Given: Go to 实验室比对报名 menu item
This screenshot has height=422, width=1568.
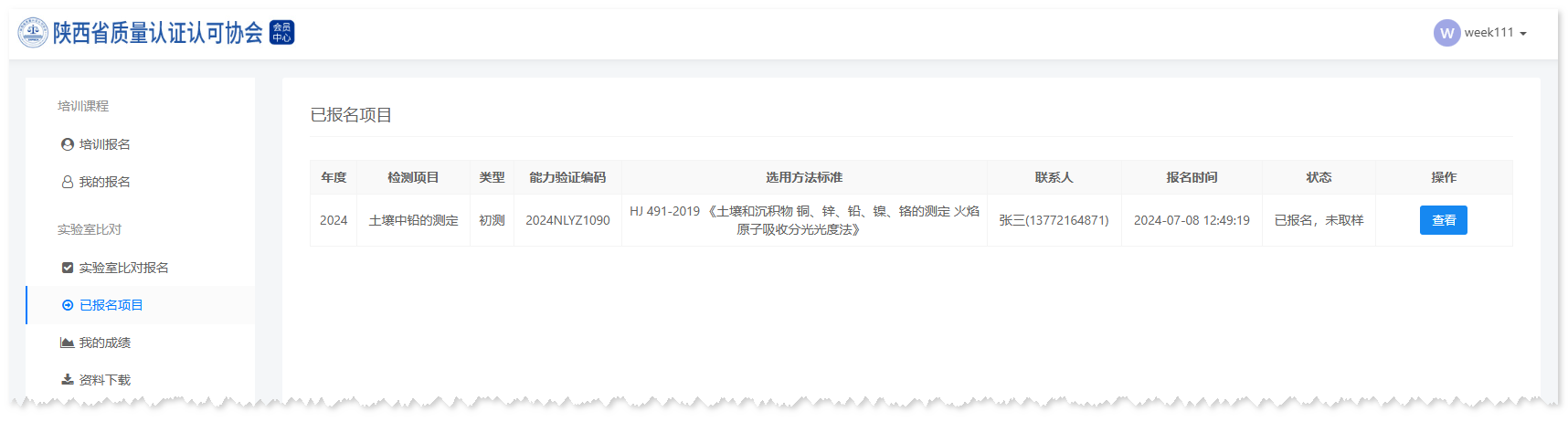Looking at the screenshot, I should coord(140,268).
